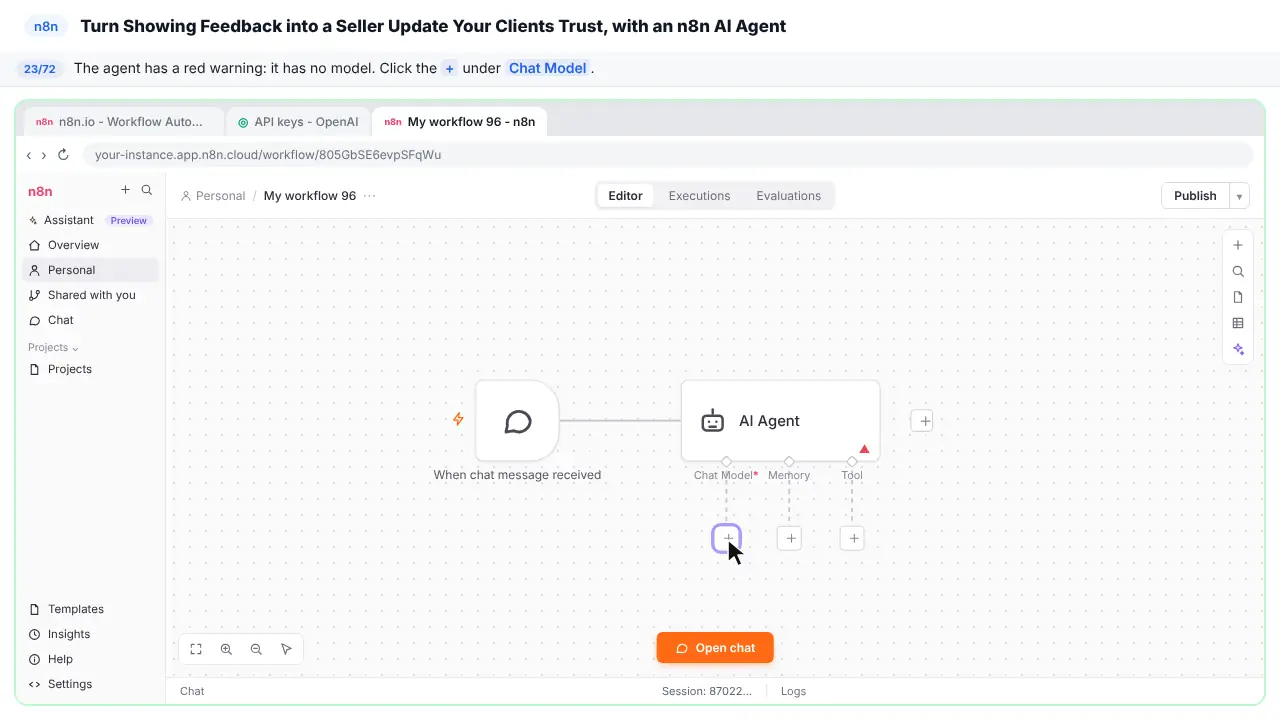Select the AI Agent node
Screen dimensions: 1280x720
pos(780,421)
